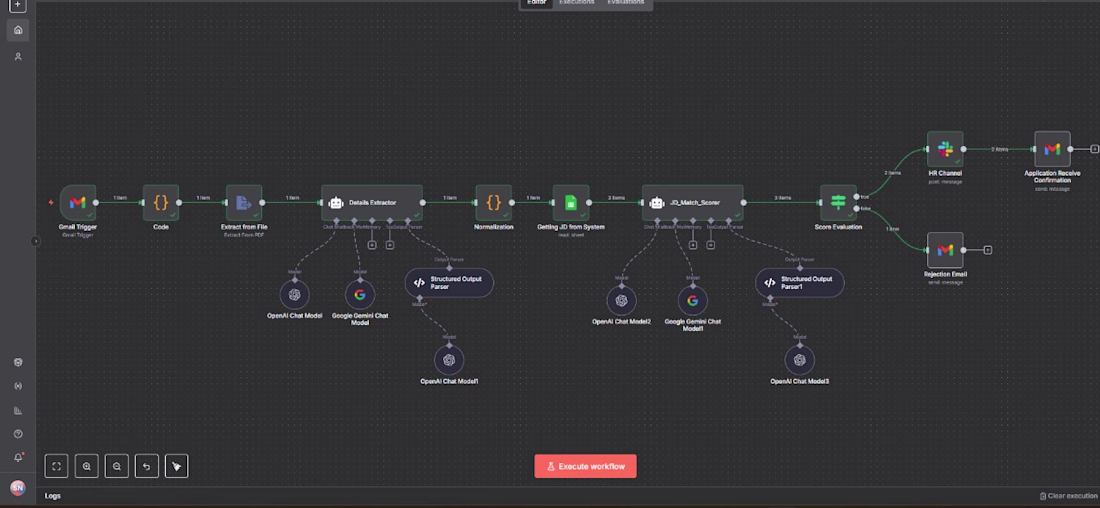Open the Score Evaluation IF node
Screen dimensions: 1100x508
click(x=838, y=203)
